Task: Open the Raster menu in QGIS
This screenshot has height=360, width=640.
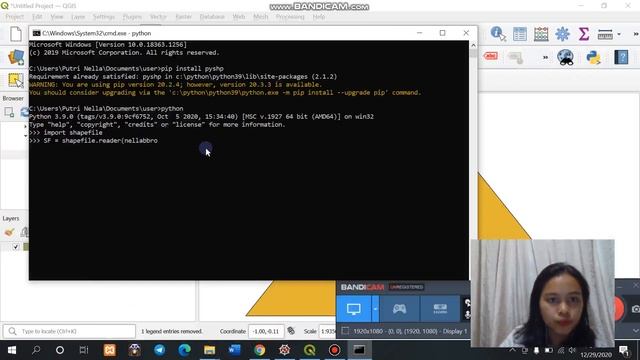Action: point(183,17)
